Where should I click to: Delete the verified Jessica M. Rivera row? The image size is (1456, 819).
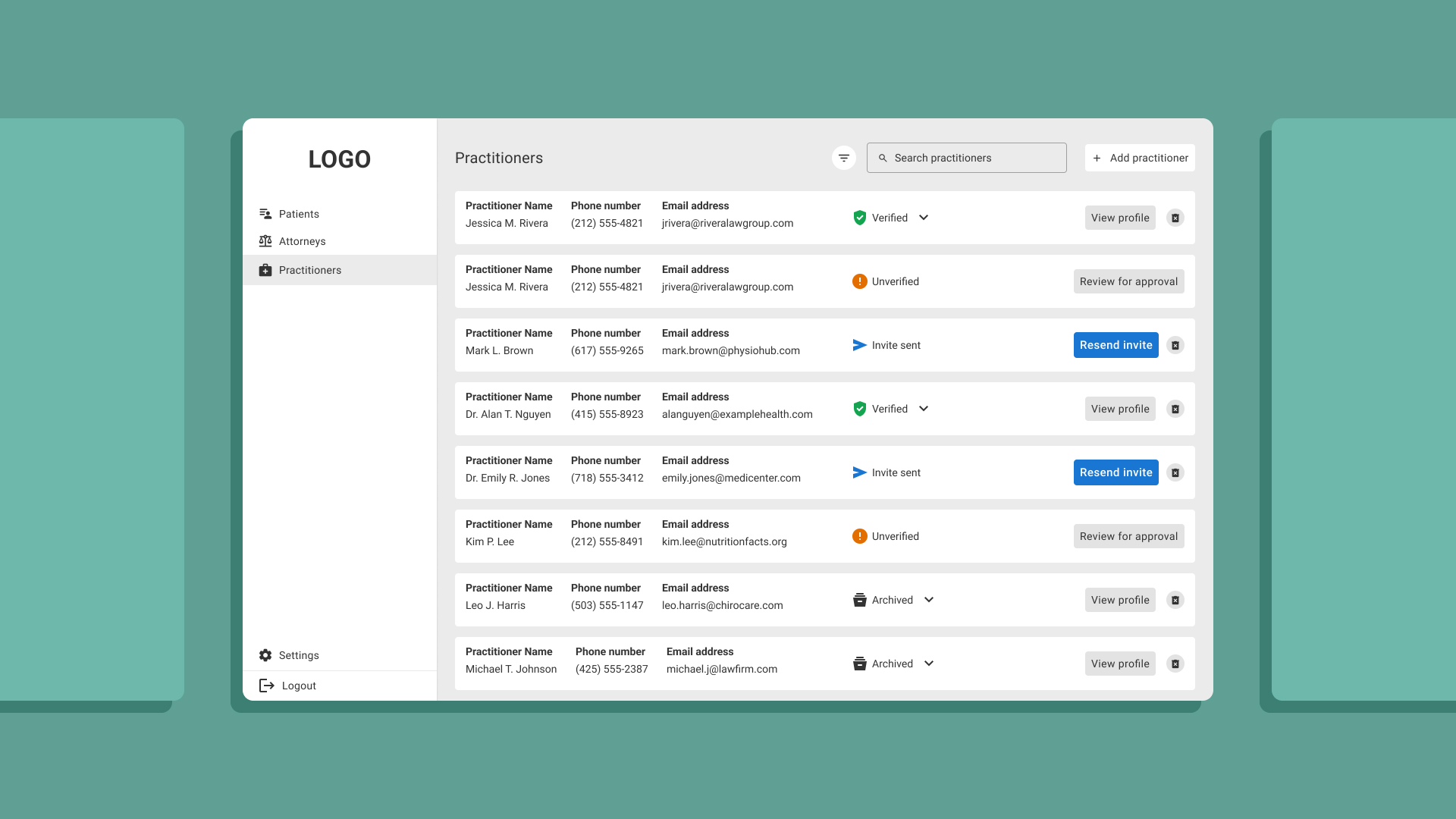1175,218
